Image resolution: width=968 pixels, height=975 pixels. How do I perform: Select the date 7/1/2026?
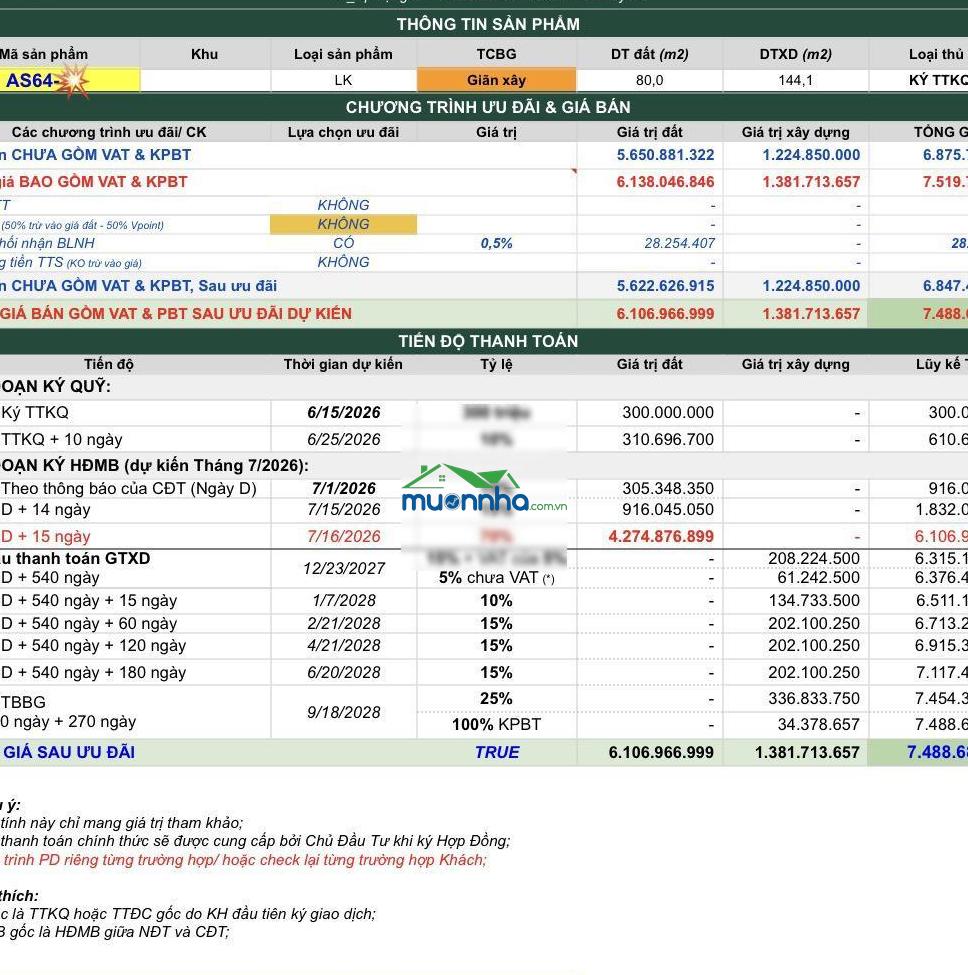(343, 488)
